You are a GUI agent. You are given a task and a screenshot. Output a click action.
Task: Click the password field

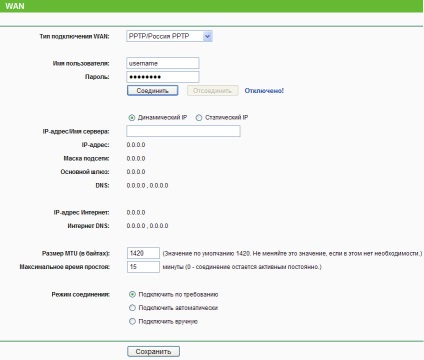(x=163, y=77)
